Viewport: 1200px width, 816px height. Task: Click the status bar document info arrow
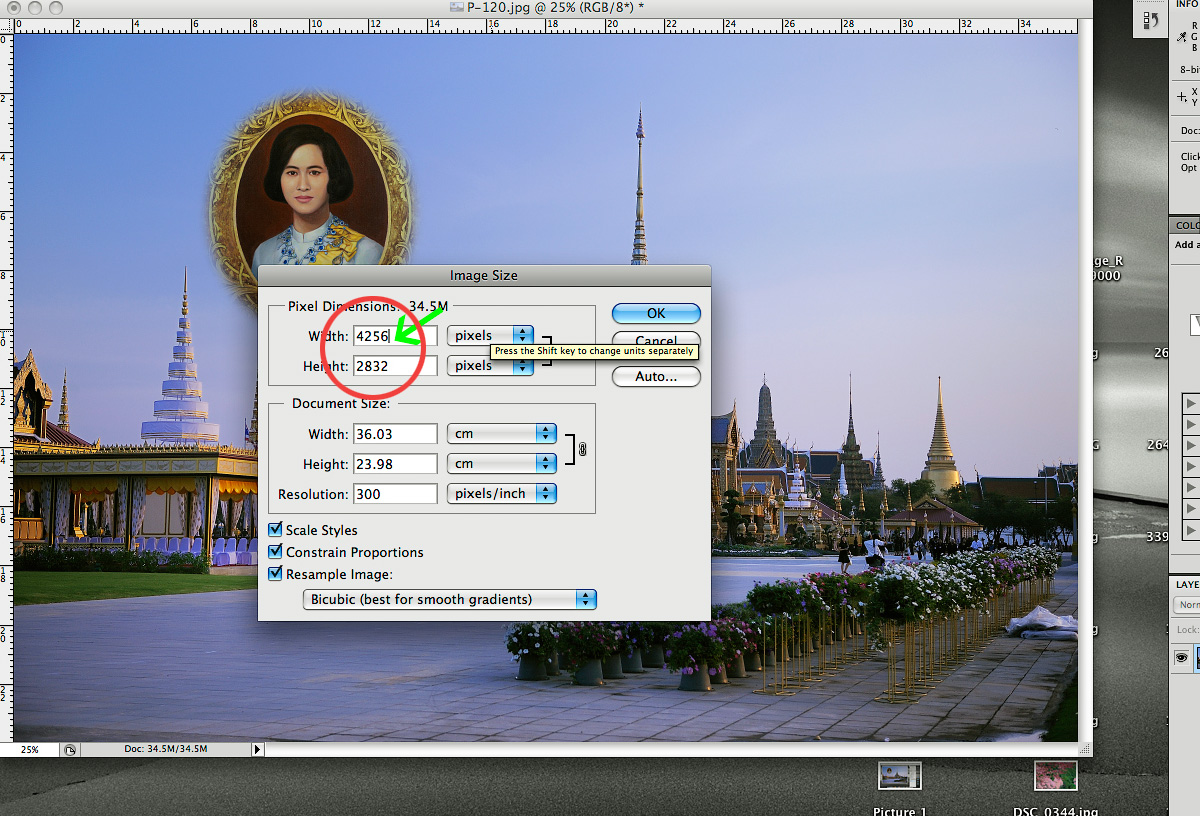tap(257, 749)
